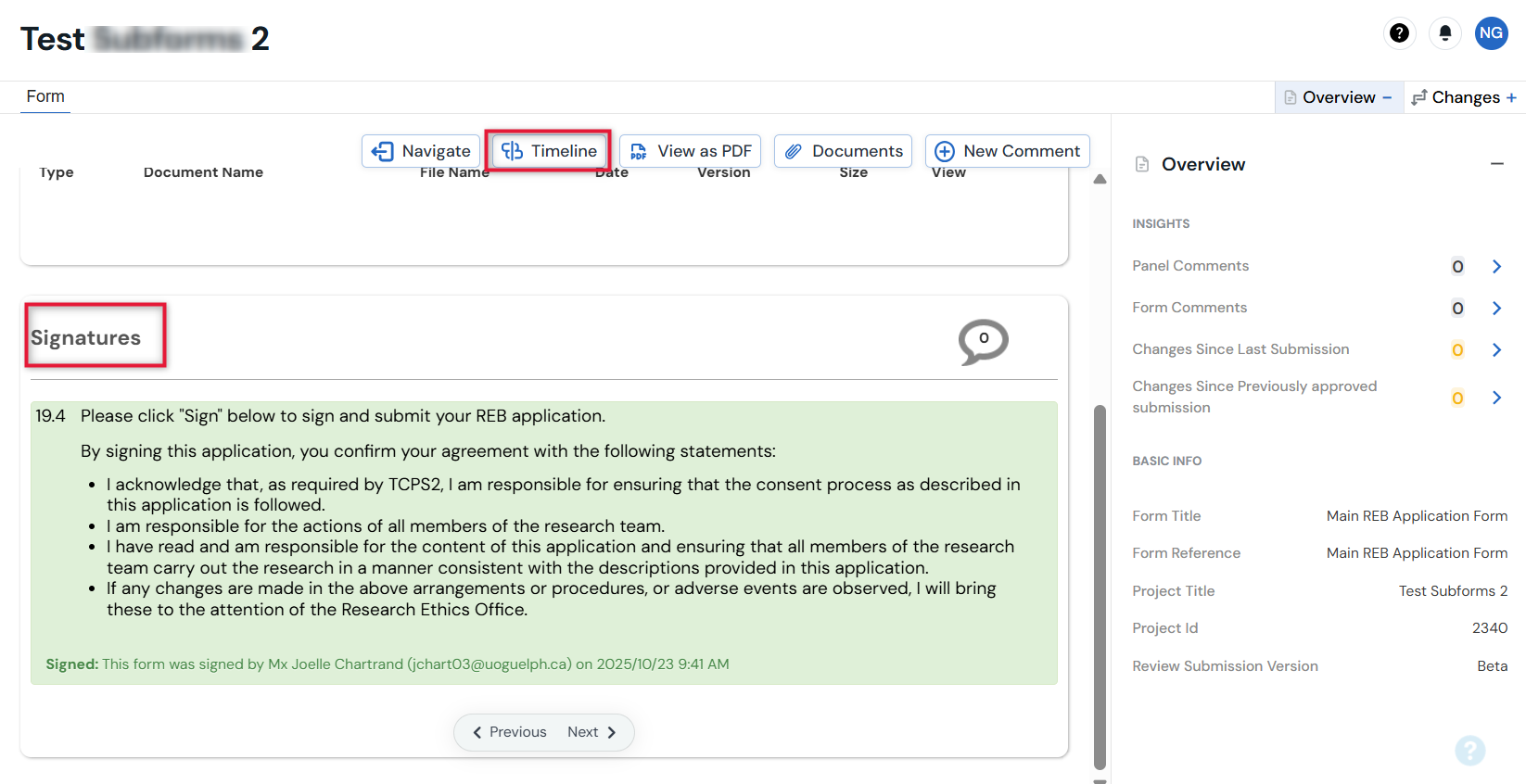1526x784 pixels.
Task: Click Form Reference value Main REB Application Form
Action: point(1417,553)
